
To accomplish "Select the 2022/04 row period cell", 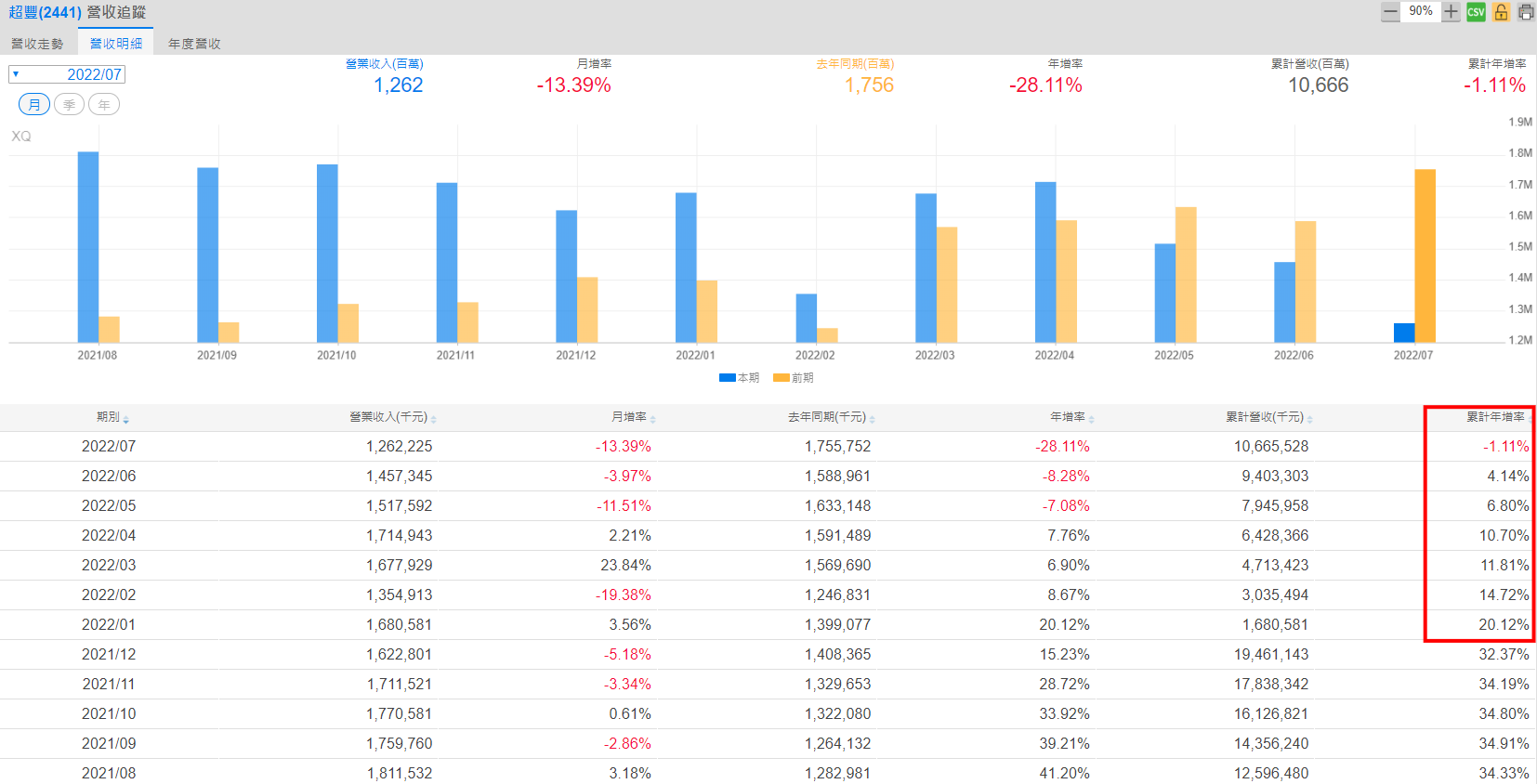I will pos(109,535).
